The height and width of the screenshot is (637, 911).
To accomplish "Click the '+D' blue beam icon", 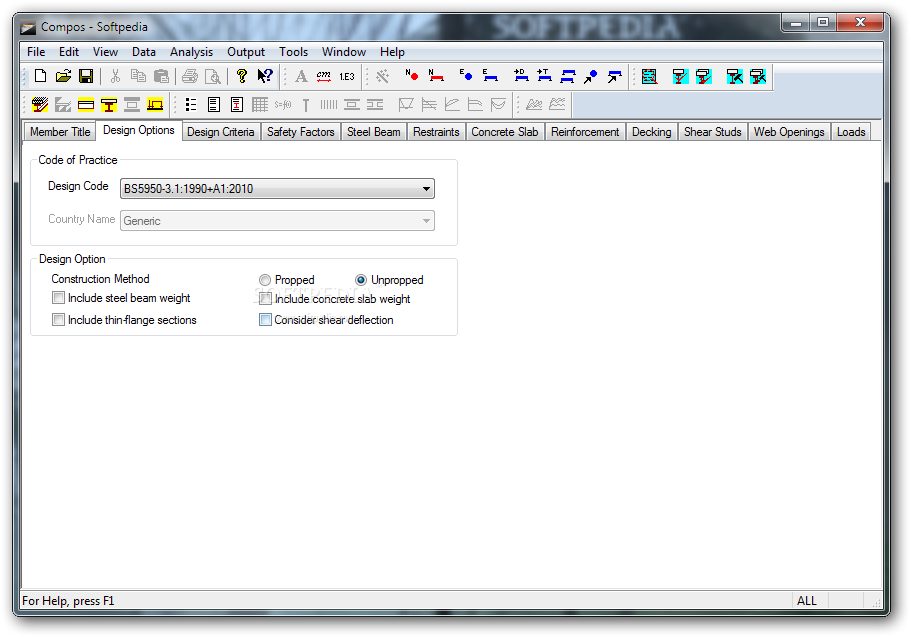I will pos(521,76).
